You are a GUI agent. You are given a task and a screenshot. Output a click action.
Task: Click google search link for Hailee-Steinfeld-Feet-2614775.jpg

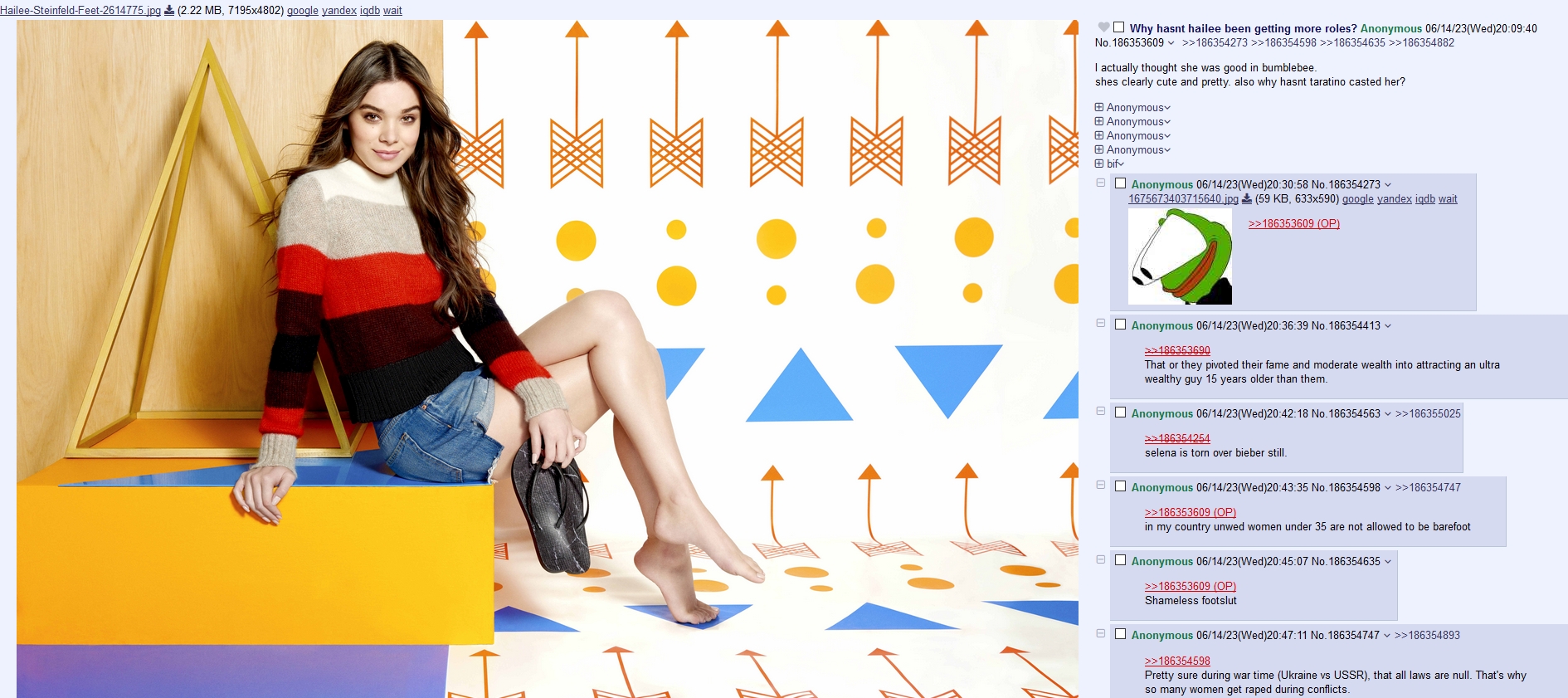303,11
